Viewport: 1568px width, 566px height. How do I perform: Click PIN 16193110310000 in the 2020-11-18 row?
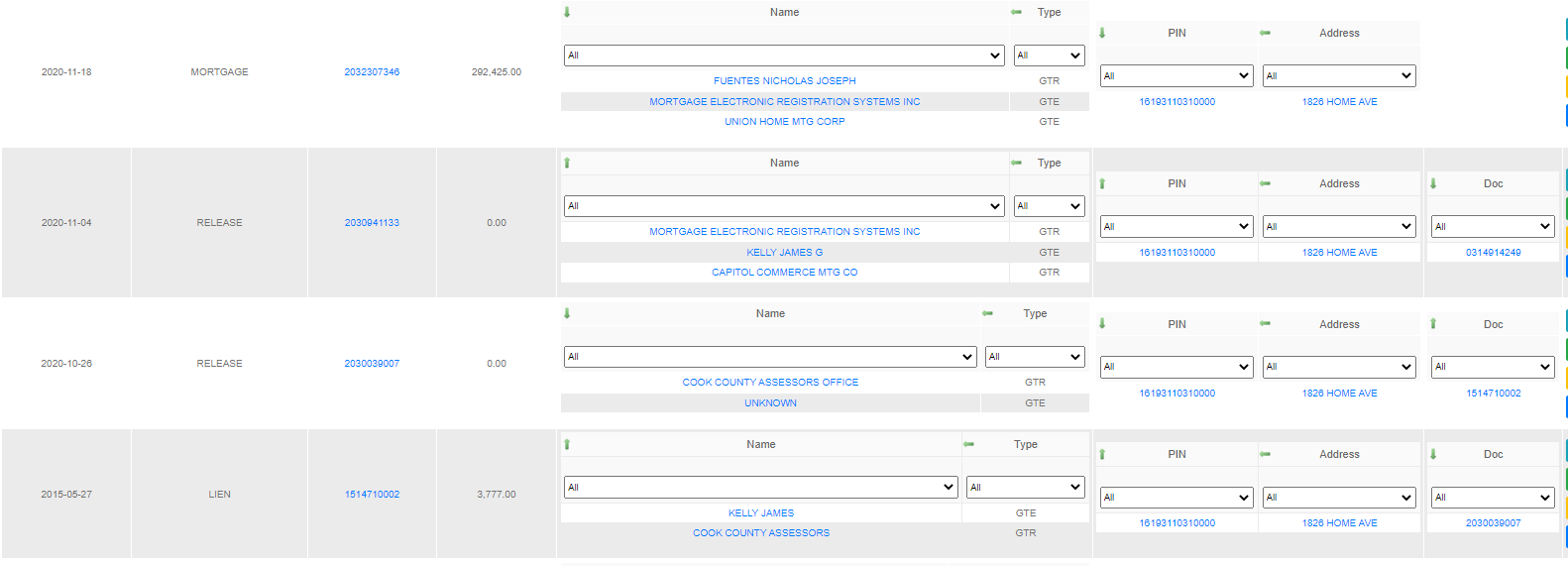click(x=1176, y=102)
